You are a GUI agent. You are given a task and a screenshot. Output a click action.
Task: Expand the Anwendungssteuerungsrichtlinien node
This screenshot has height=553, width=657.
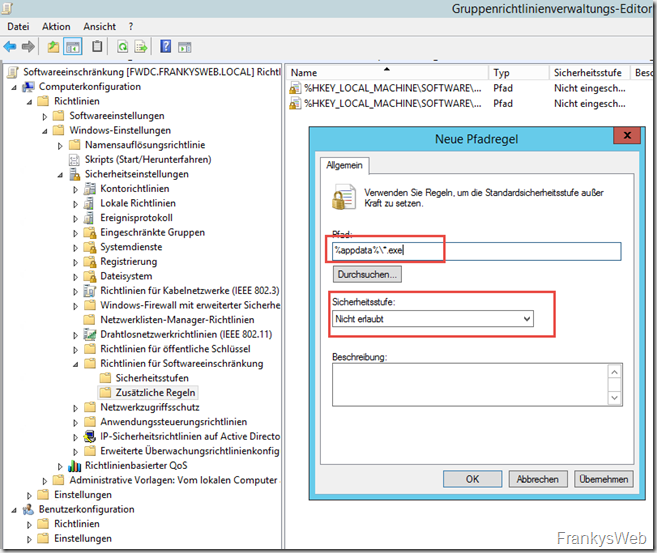tap(75, 422)
